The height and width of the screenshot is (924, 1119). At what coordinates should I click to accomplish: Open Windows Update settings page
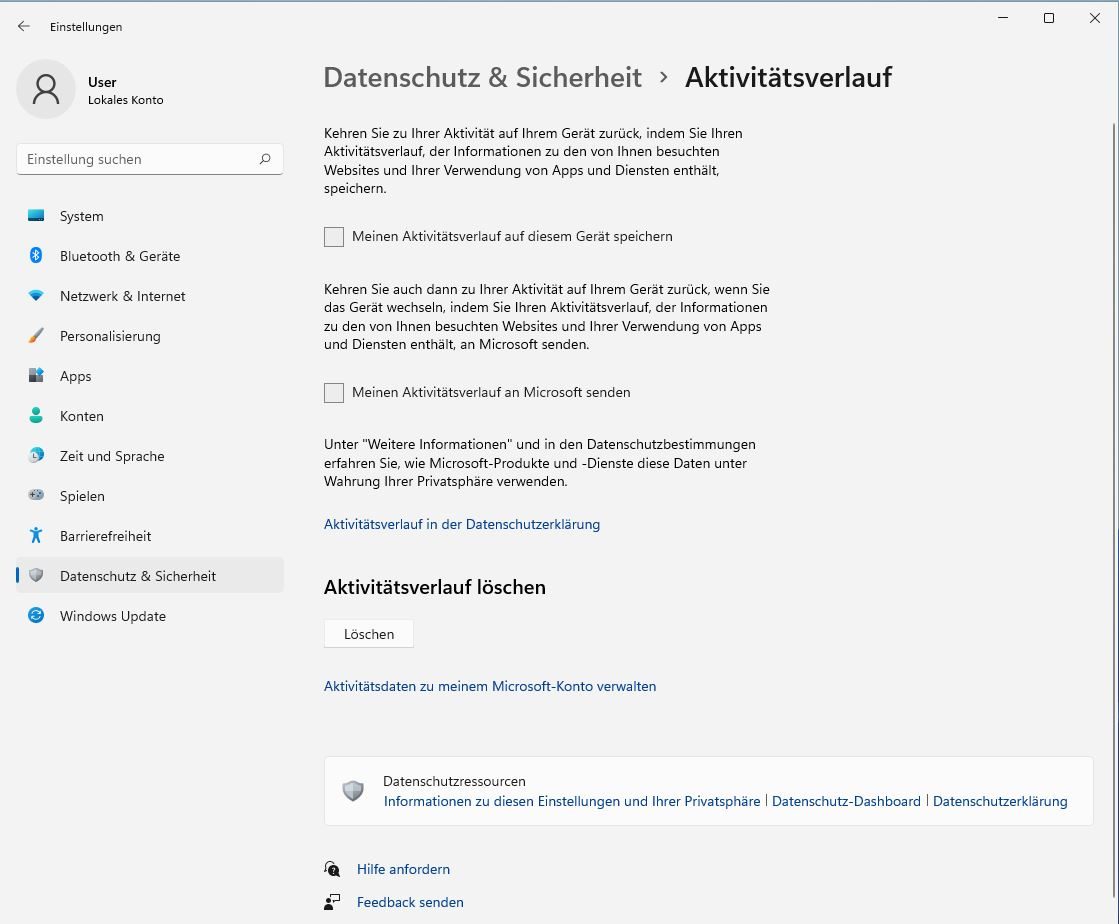click(112, 616)
